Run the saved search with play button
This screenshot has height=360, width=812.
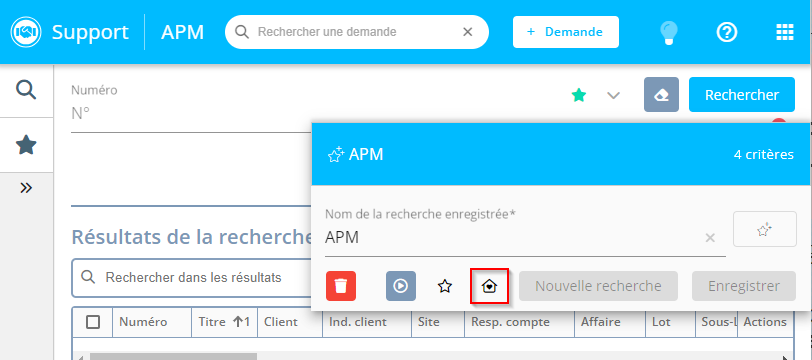(401, 286)
